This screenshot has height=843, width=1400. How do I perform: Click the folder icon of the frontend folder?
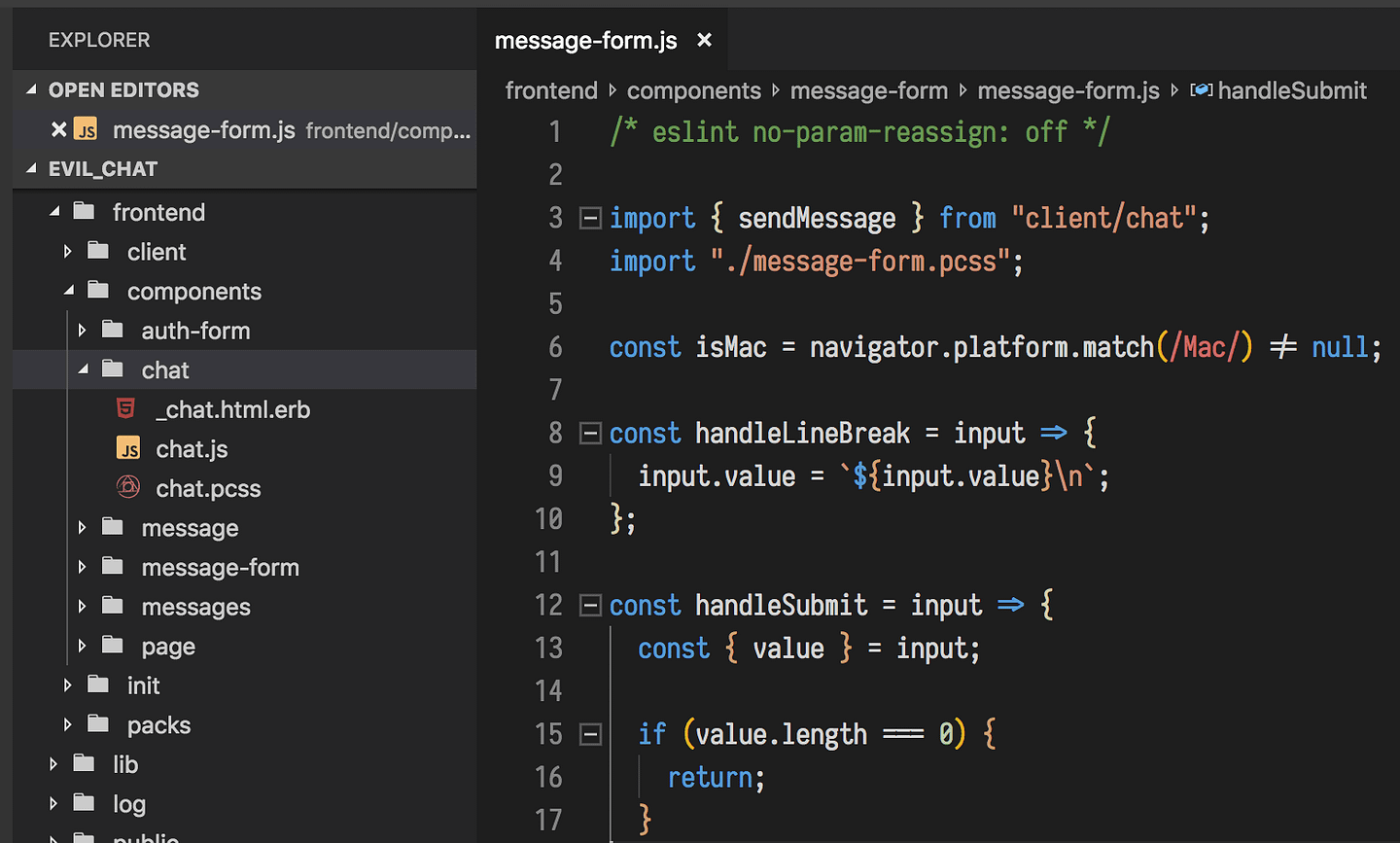coord(85,211)
